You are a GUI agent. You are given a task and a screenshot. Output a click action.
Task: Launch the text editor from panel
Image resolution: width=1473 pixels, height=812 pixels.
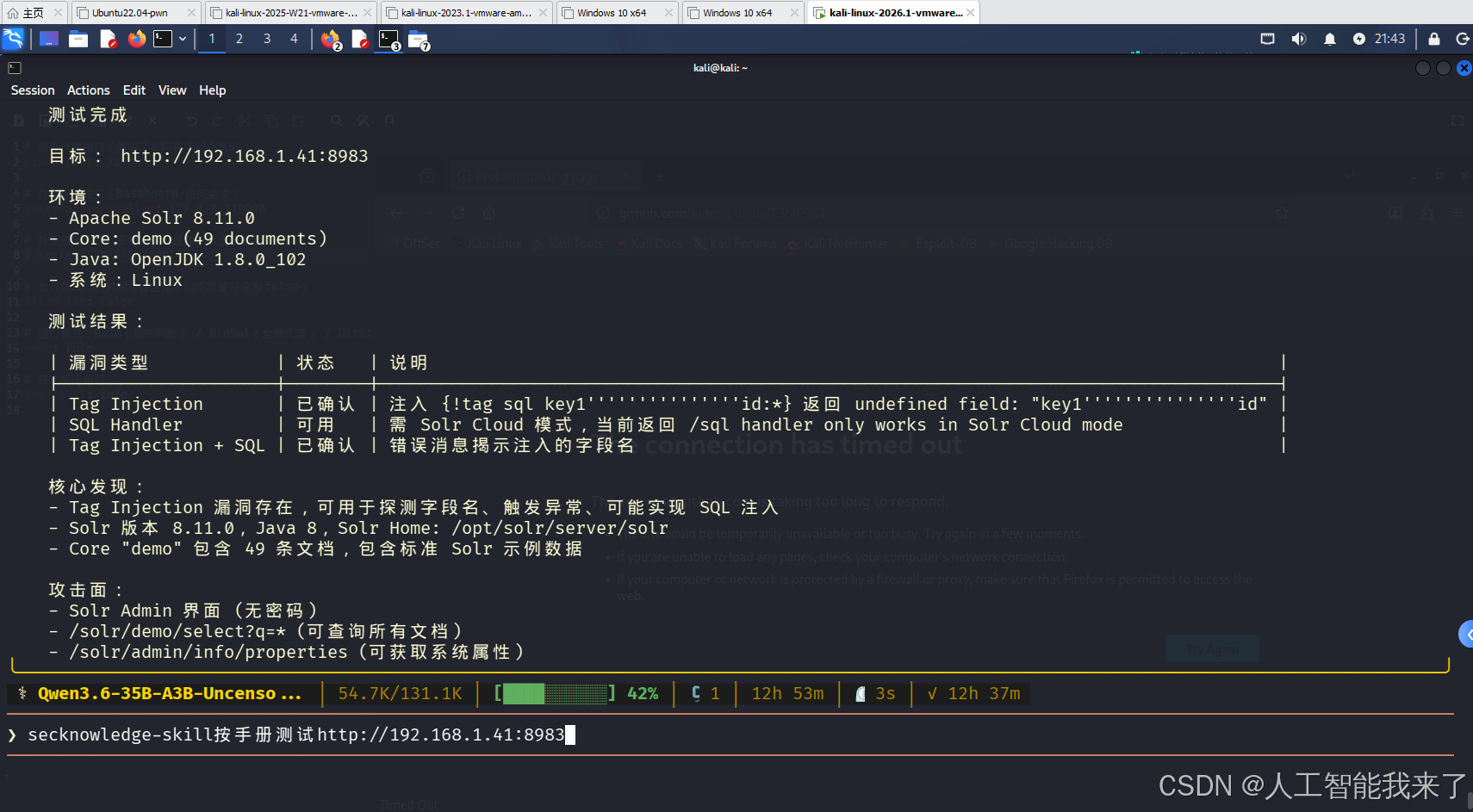[108, 39]
